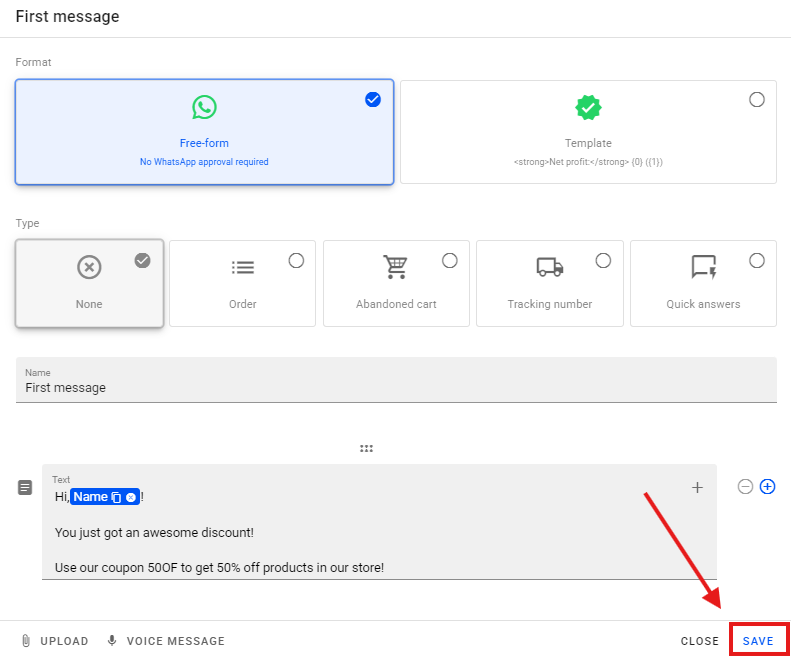Remove the Name variable chip

(x=131, y=497)
